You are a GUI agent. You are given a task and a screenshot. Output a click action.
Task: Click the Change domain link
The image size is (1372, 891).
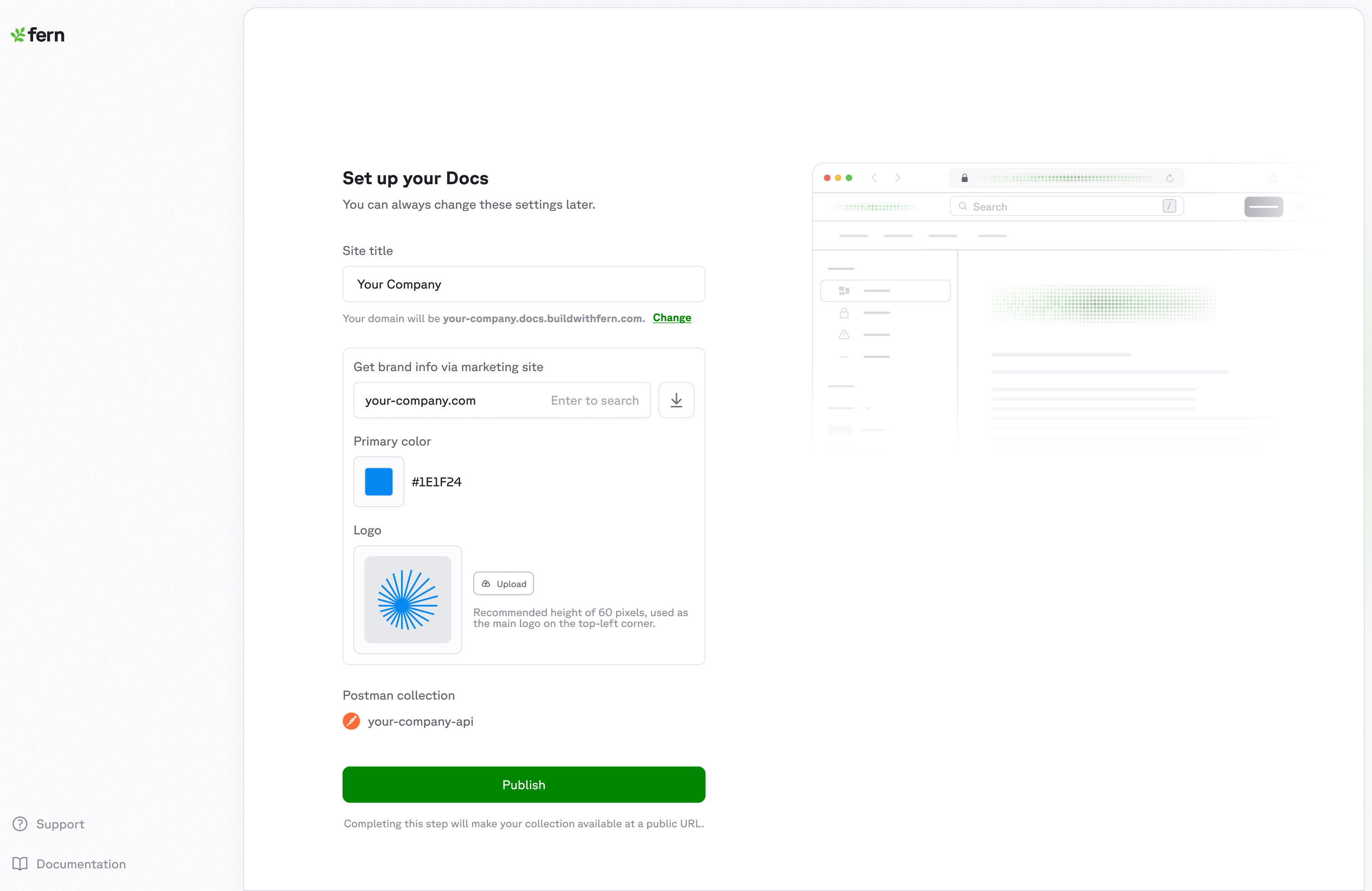pos(671,318)
